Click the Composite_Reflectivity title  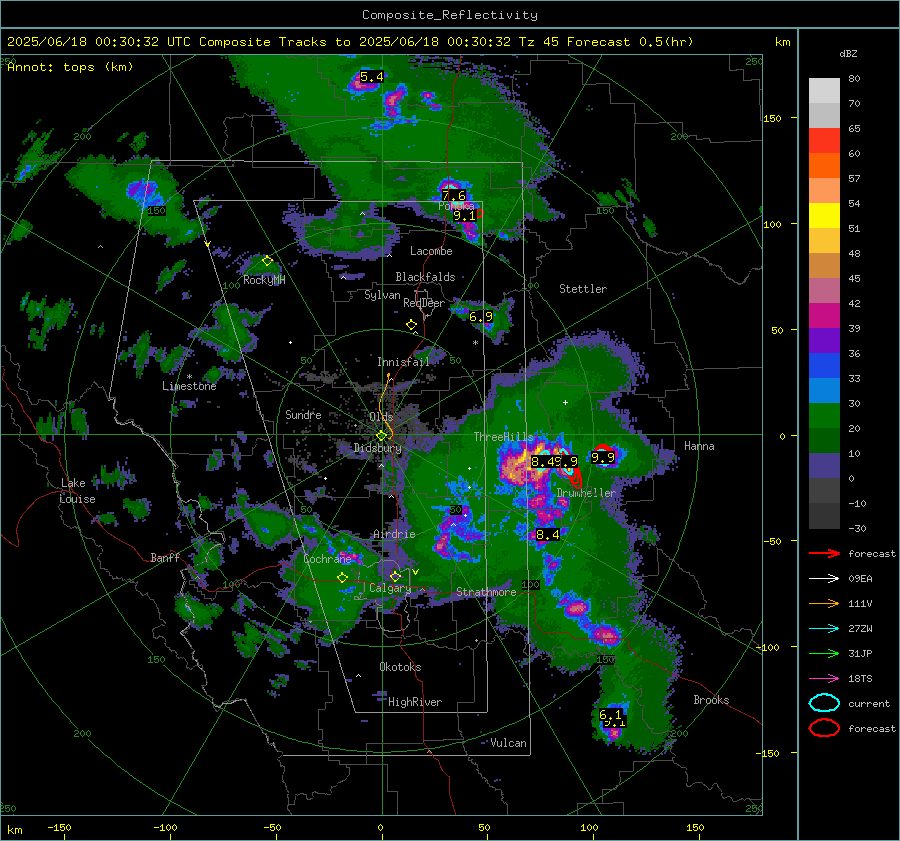point(450,15)
